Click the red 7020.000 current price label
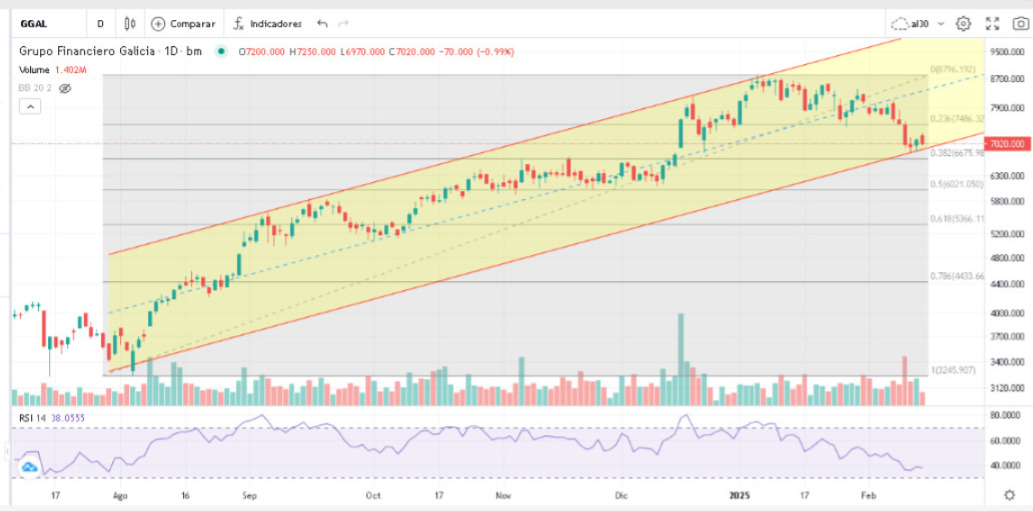This screenshot has height=512, width=1033. point(1004,144)
